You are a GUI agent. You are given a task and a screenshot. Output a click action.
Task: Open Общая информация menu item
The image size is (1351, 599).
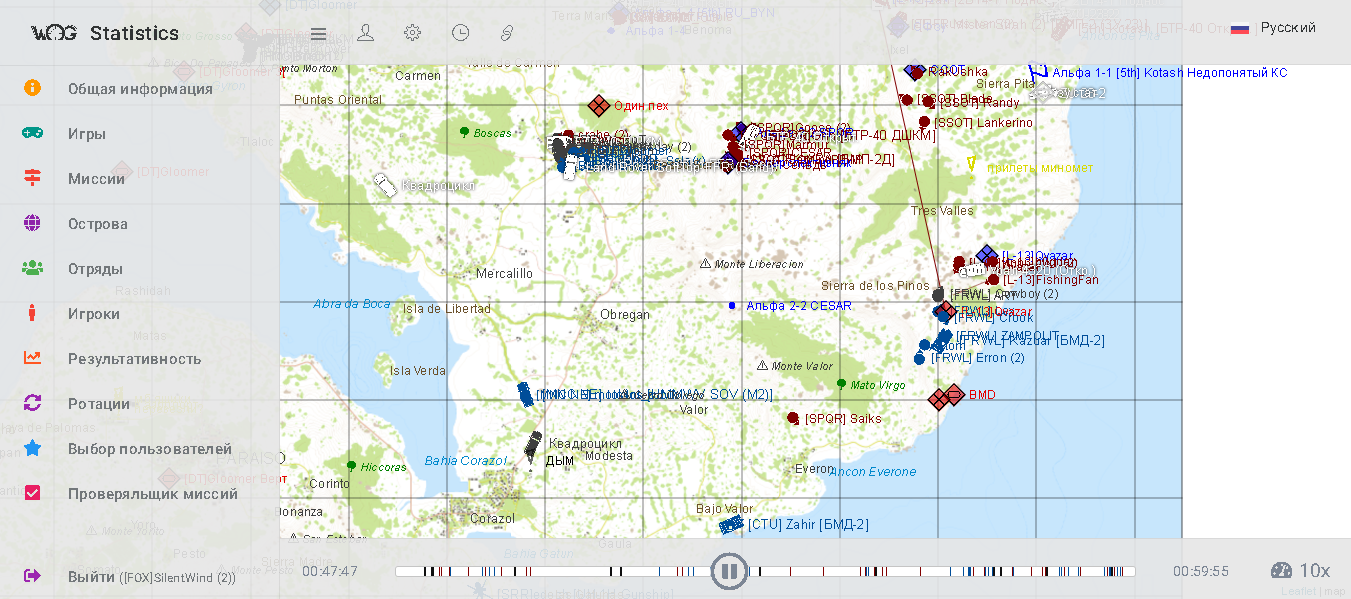pos(140,89)
